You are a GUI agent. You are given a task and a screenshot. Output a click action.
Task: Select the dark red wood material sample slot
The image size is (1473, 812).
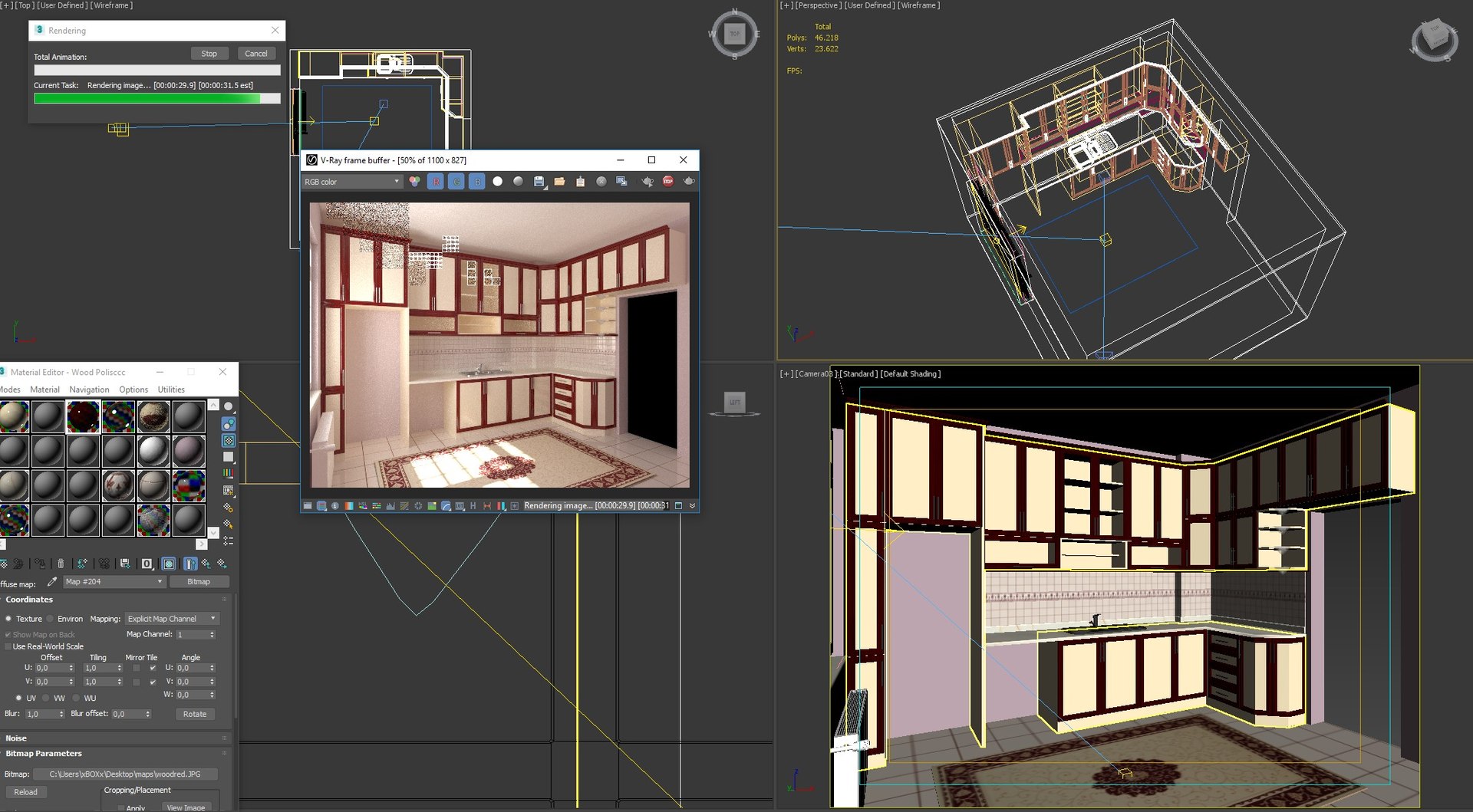coord(83,416)
